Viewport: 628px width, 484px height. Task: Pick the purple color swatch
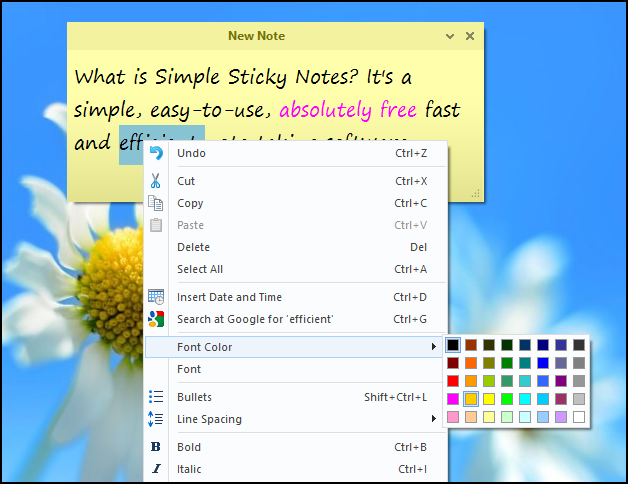561,381
